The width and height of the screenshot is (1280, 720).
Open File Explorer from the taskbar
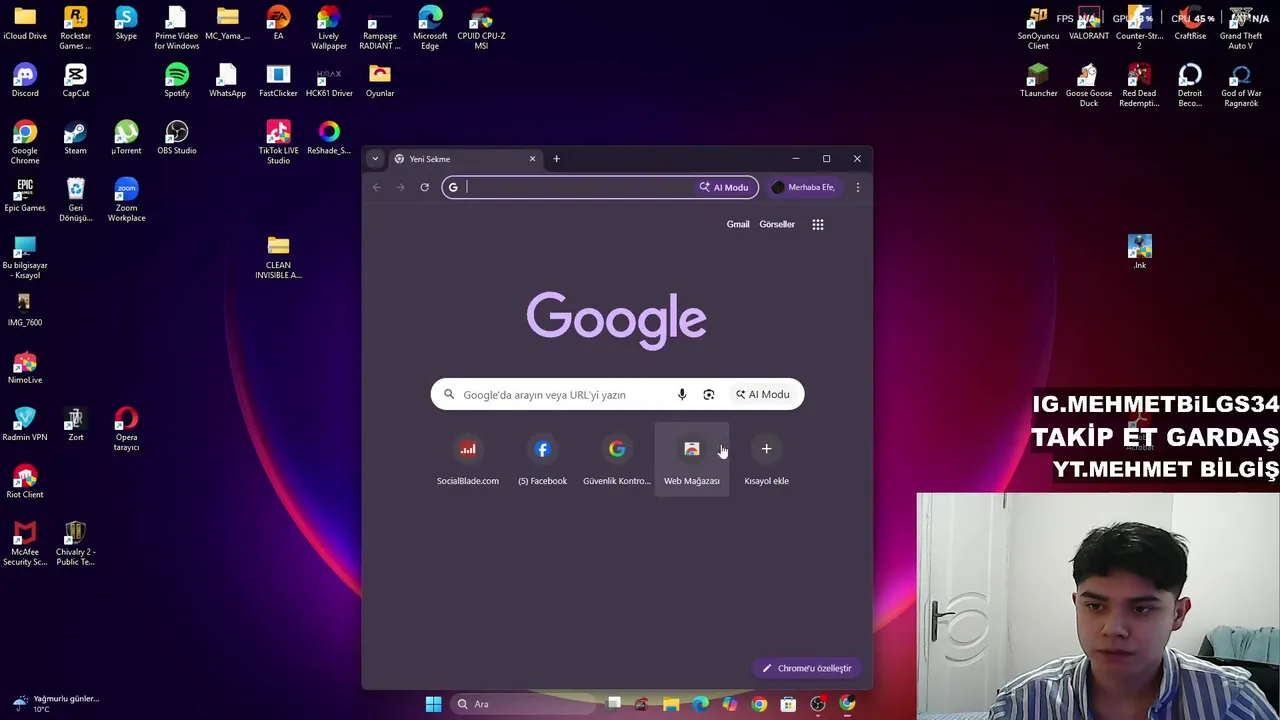671,704
